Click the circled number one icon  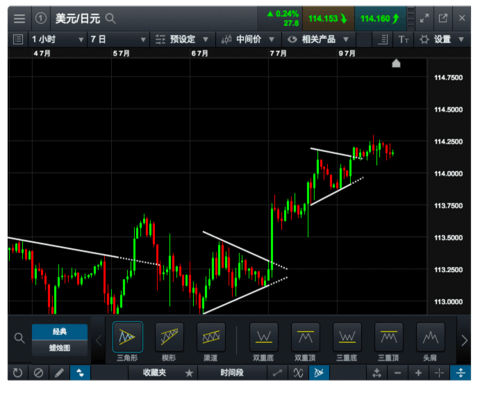41,18
